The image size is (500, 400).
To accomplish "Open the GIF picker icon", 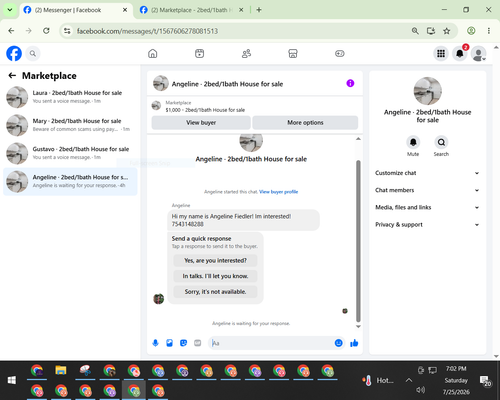I will pyautogui.click(x=198, y=343).
